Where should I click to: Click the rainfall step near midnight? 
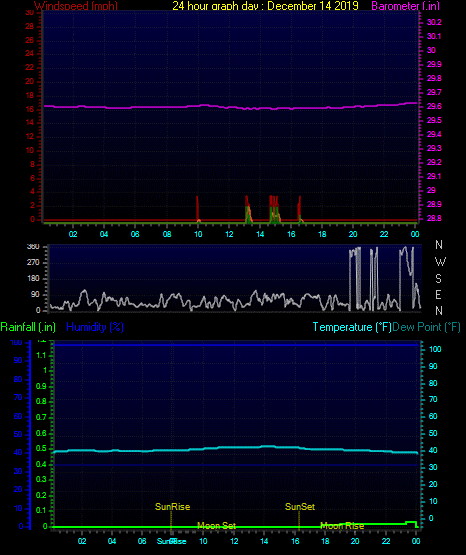[x=411, y=523]
